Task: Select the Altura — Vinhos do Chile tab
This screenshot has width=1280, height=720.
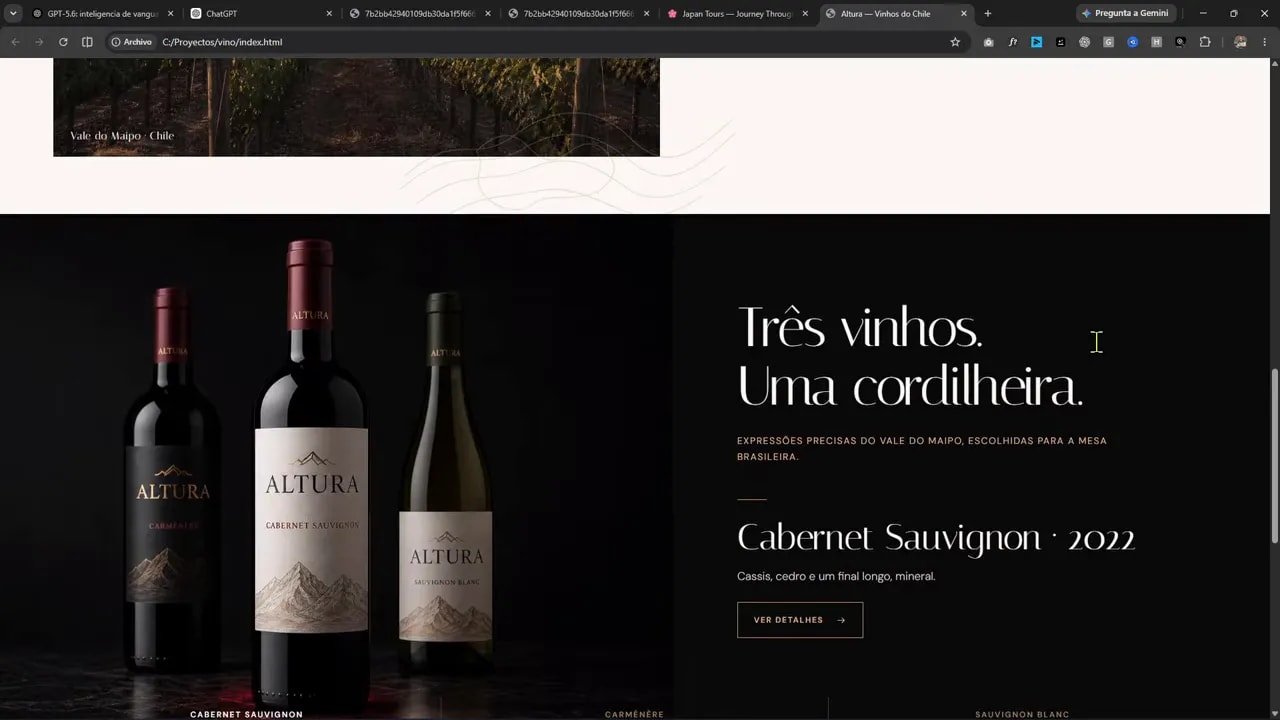Action: (896, 14)
